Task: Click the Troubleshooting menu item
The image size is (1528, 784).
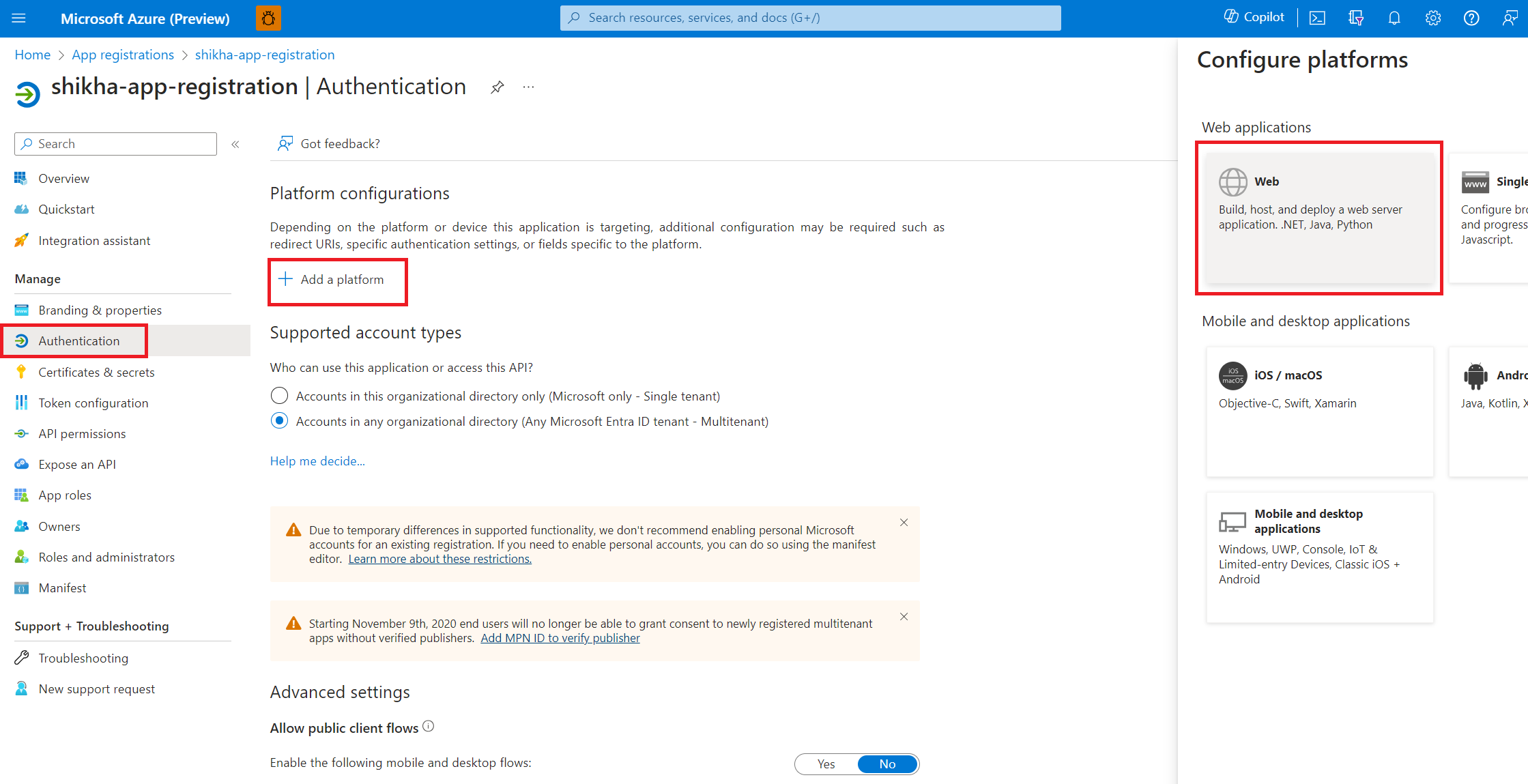Action: coord(82,658)
